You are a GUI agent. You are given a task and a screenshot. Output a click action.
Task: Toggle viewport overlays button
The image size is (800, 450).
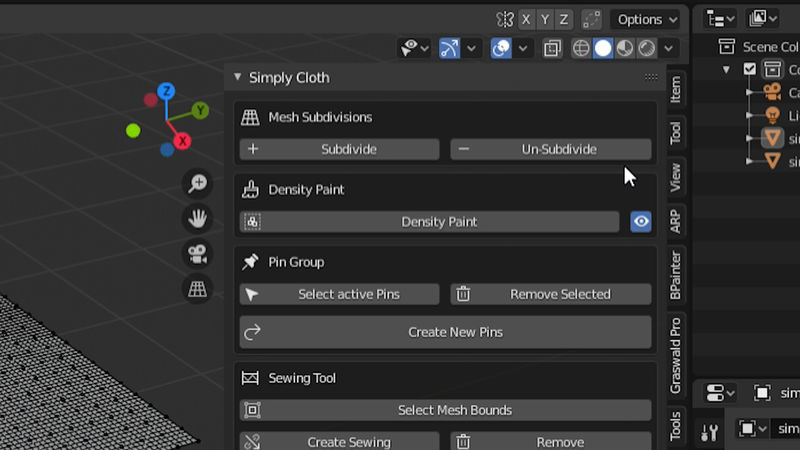(501, 48)
